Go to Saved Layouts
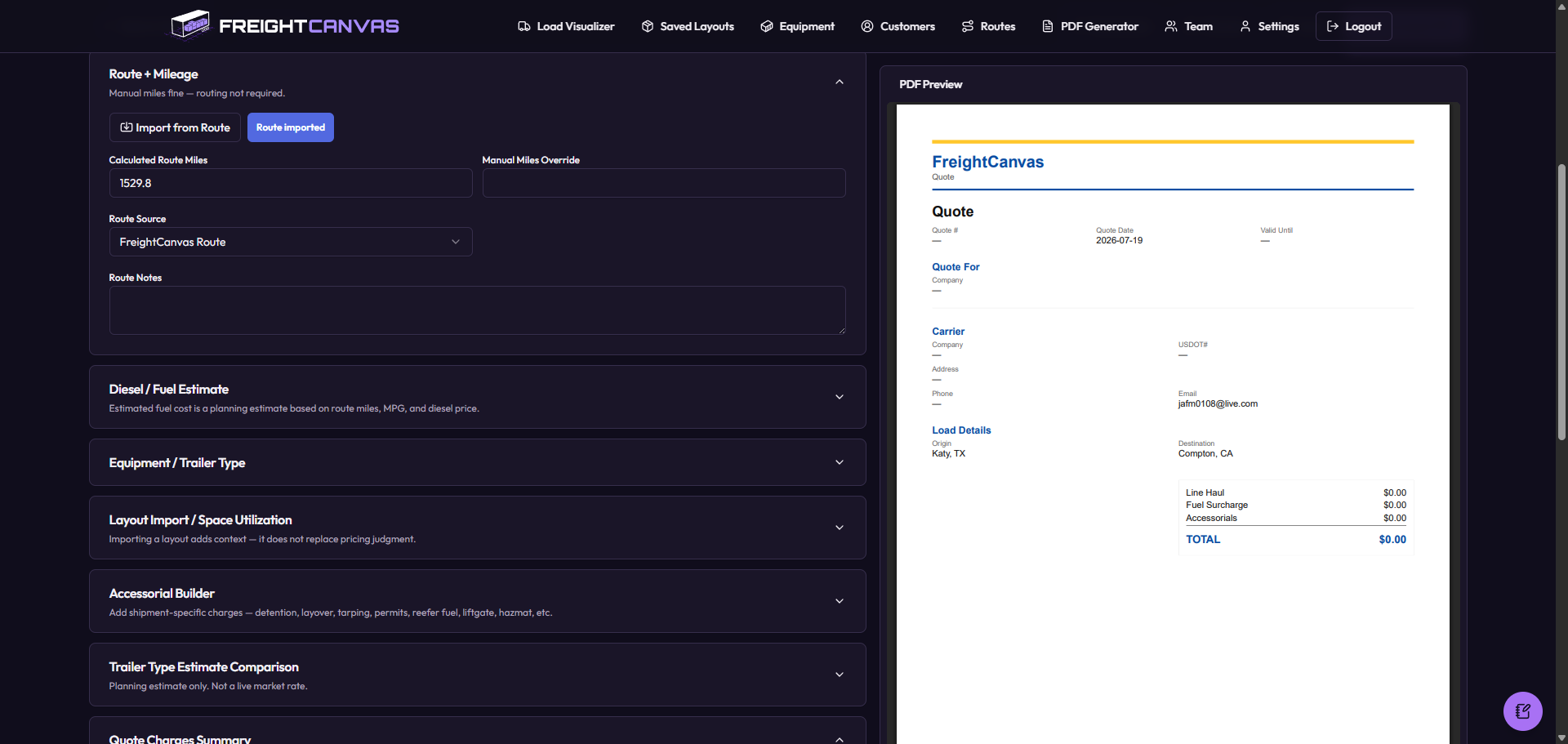 click(x=688, y=26)
